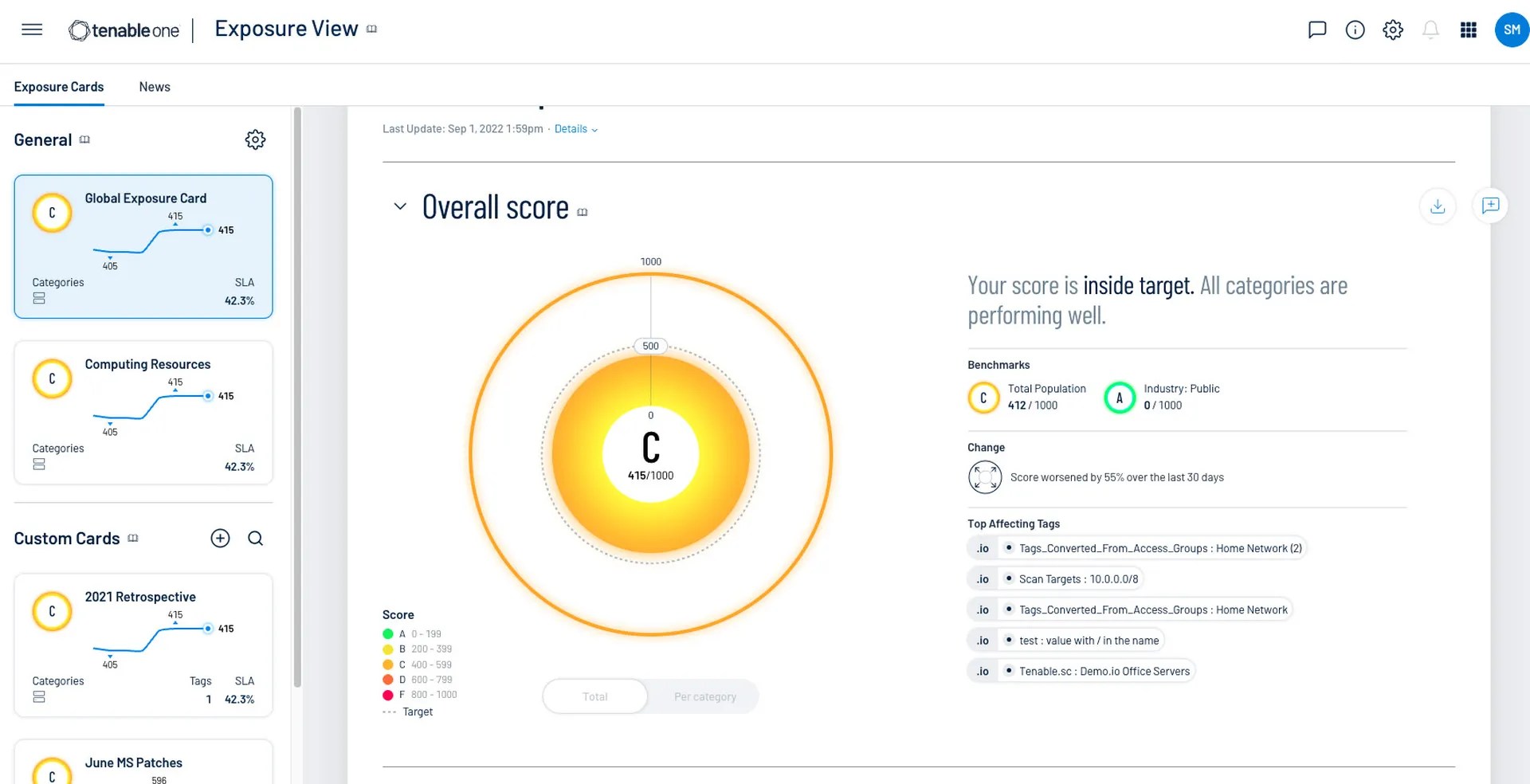Select the Computing Resources card

[143, 413]
